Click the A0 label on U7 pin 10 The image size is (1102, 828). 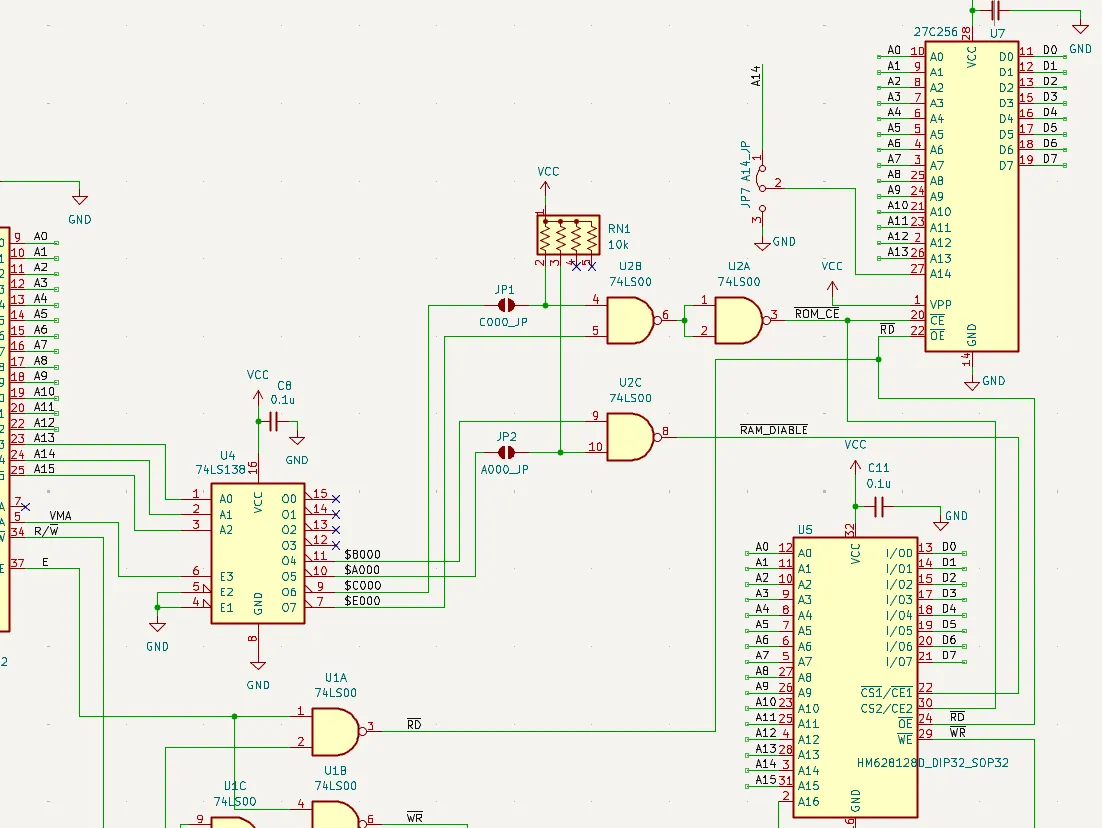893,50
